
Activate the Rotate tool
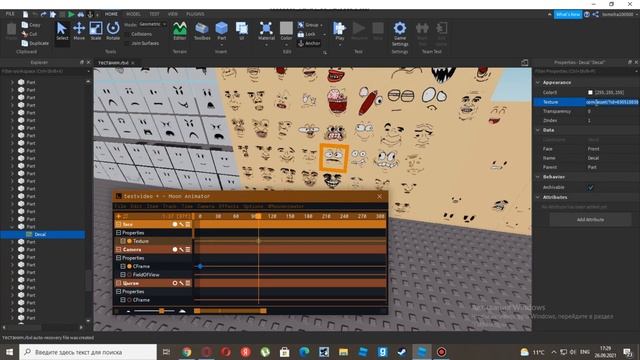click(x=113, y=31)
